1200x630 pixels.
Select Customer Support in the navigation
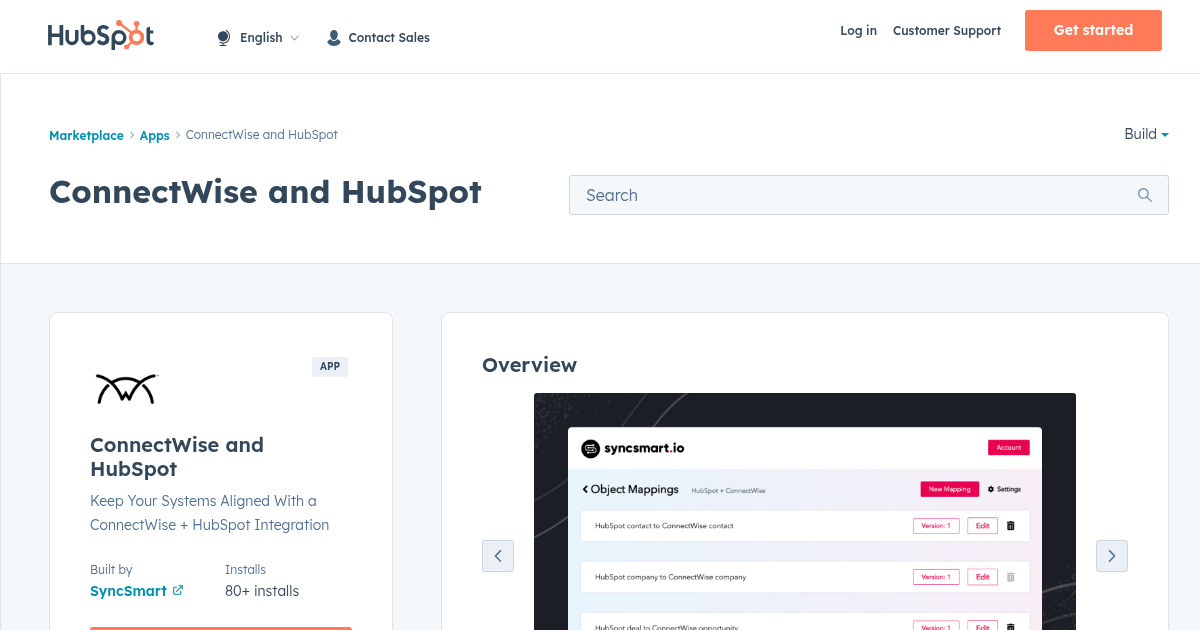pos(946,31)
